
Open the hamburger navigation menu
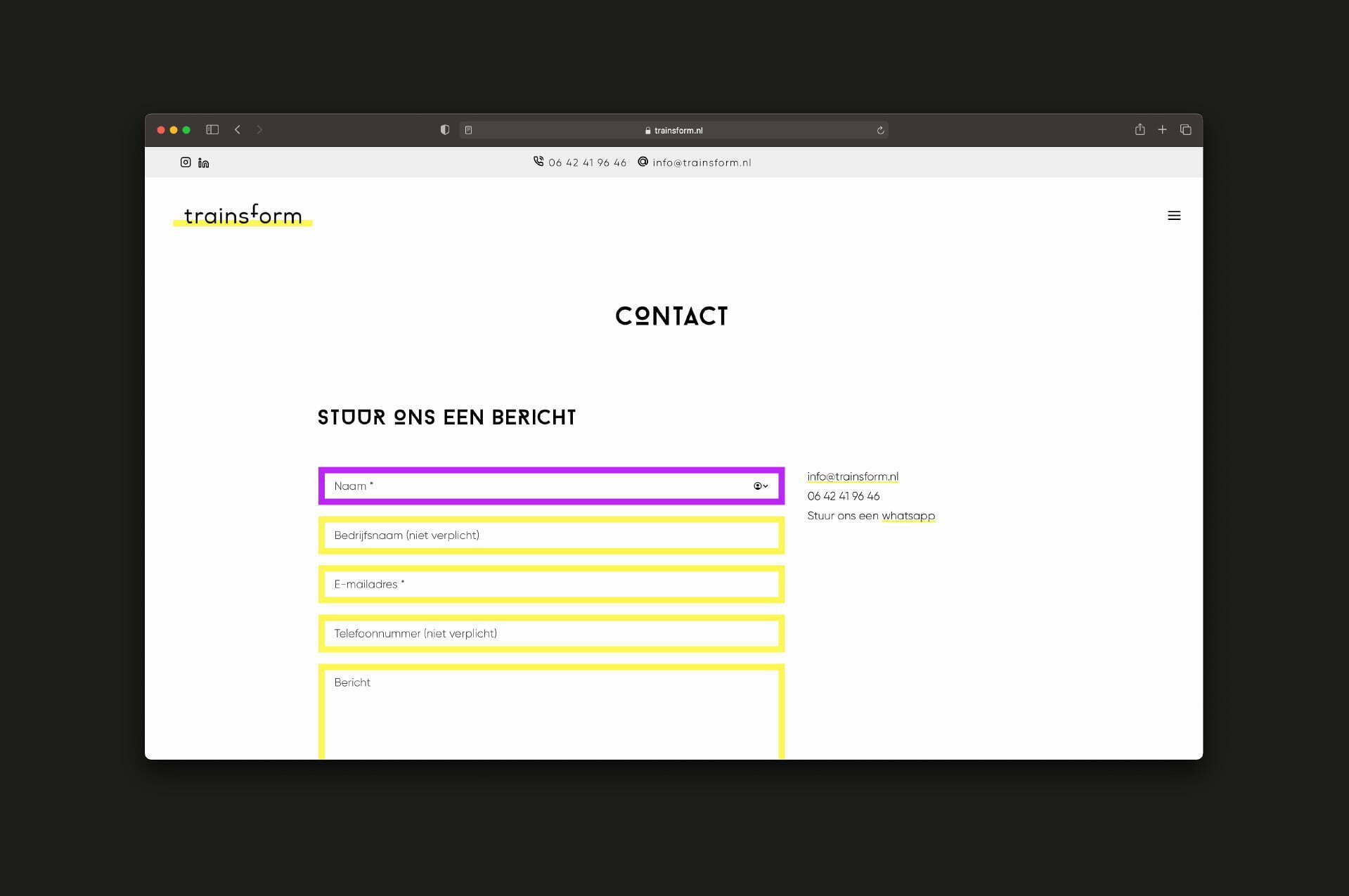[x=1174, y=216]
